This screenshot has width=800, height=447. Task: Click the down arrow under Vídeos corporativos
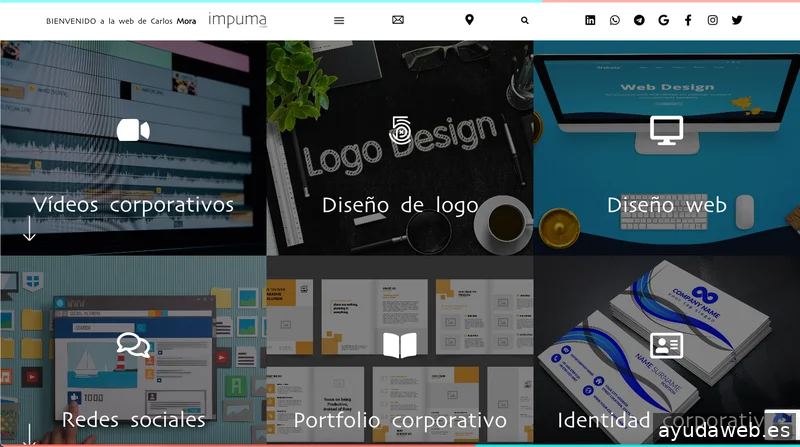[30, 229]
